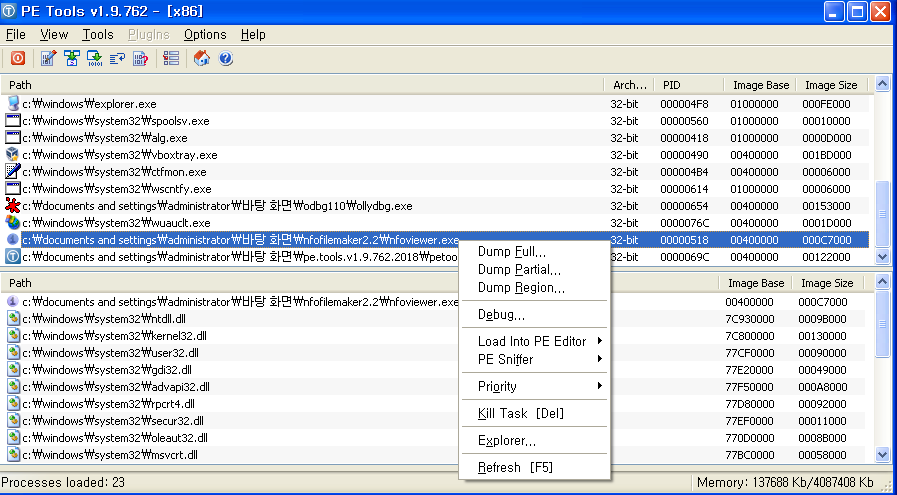Open the Options menu

coord(205,34)
